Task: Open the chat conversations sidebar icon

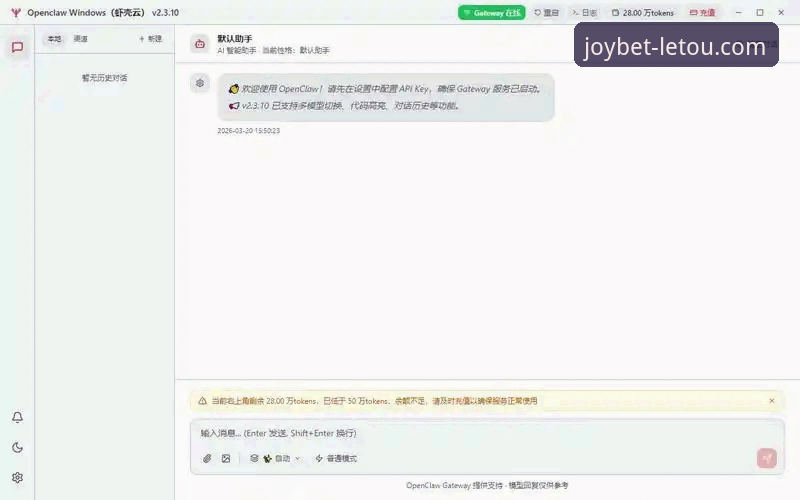Action: 17,47
